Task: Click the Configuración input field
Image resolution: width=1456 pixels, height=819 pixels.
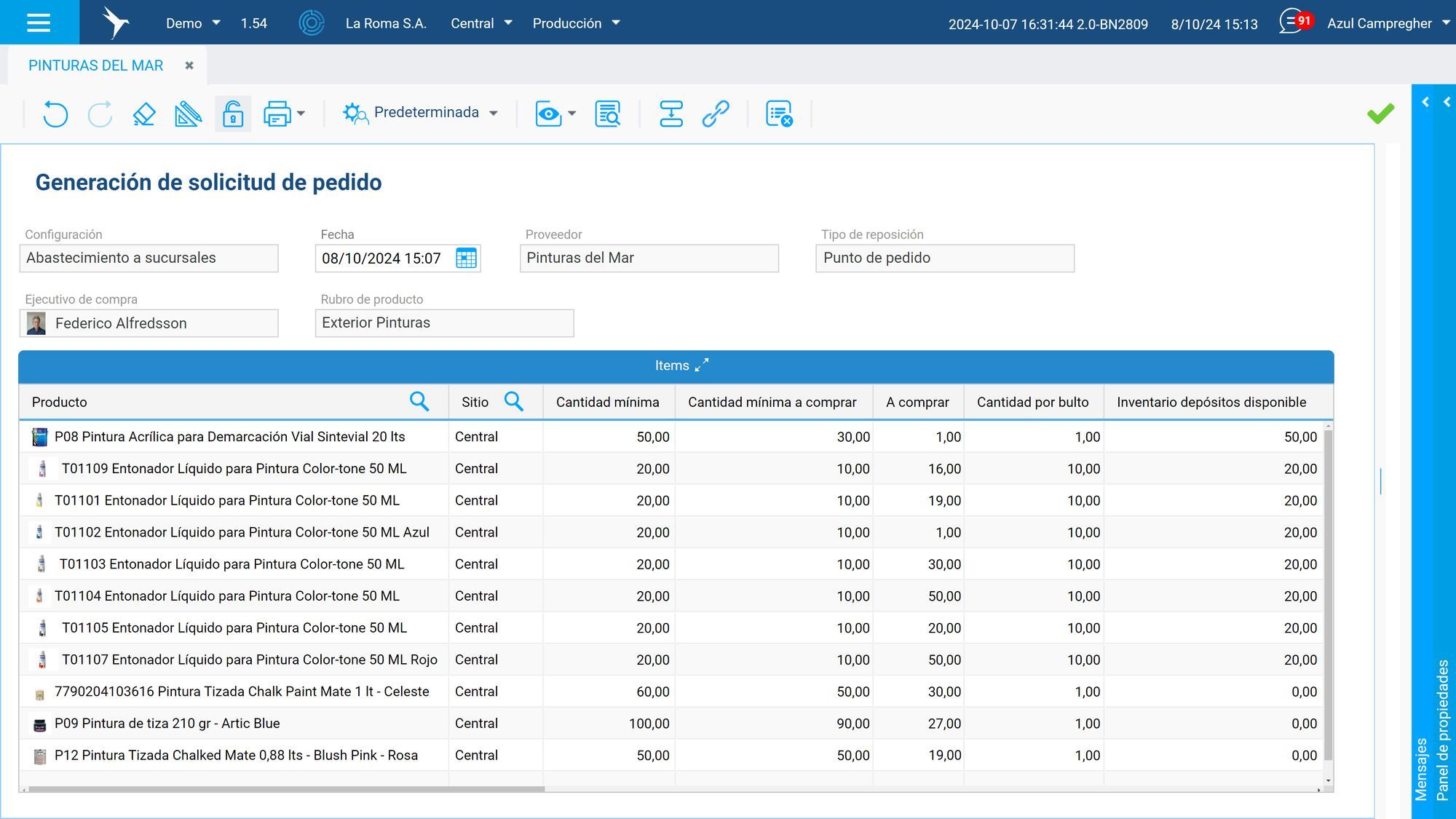Action: 149,258
